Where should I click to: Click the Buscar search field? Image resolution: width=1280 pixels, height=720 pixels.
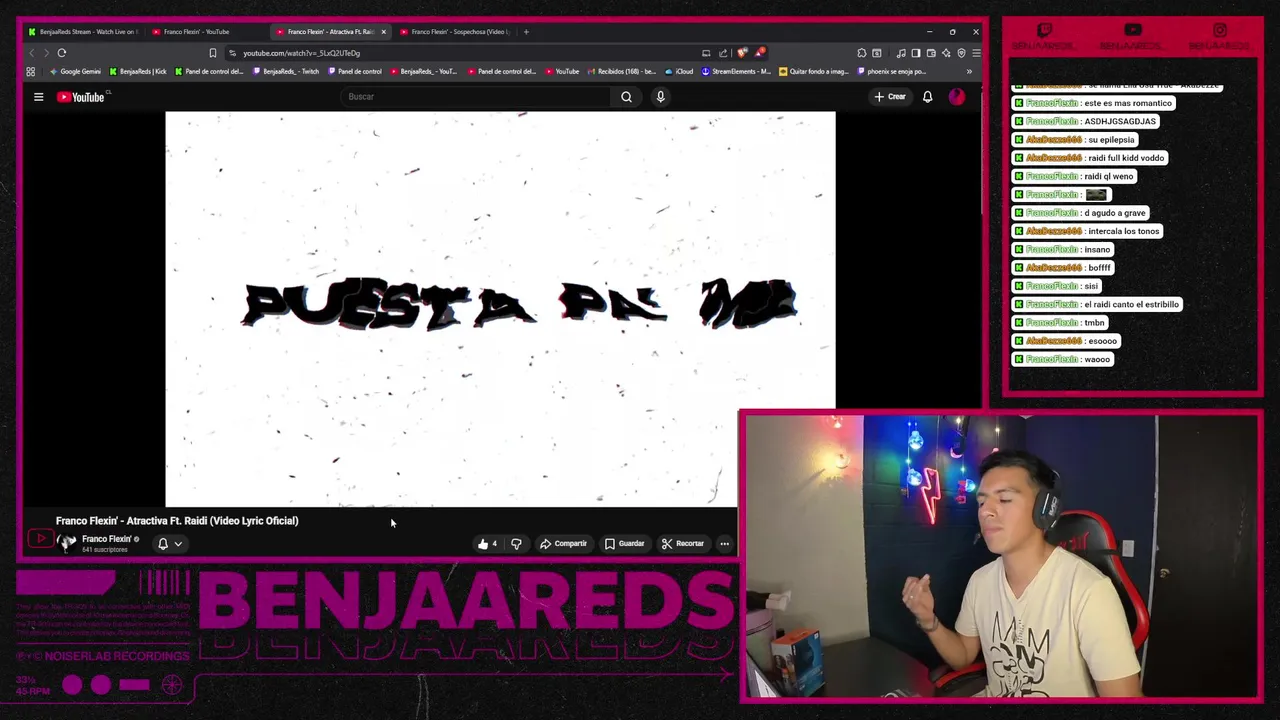(x=476, y=97)
